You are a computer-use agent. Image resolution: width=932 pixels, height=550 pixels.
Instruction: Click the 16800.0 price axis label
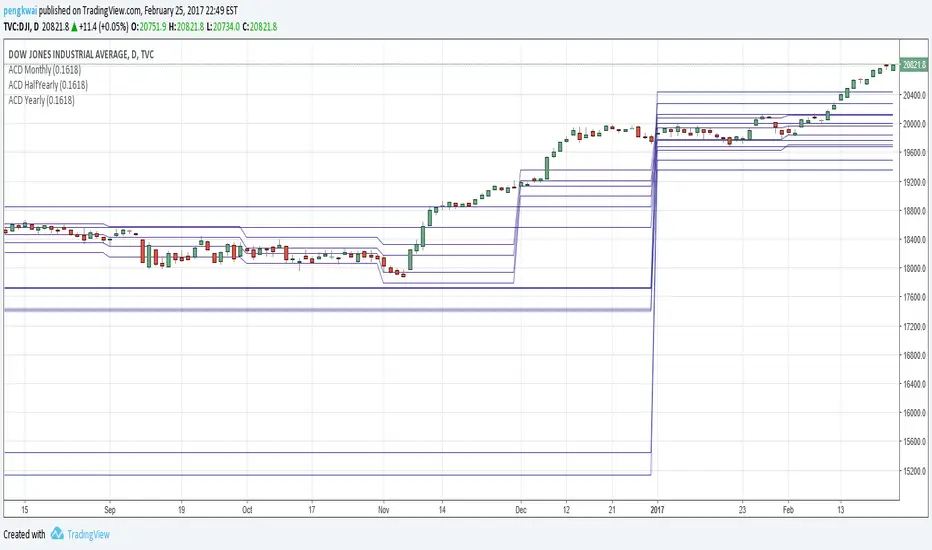coord(915,355)
